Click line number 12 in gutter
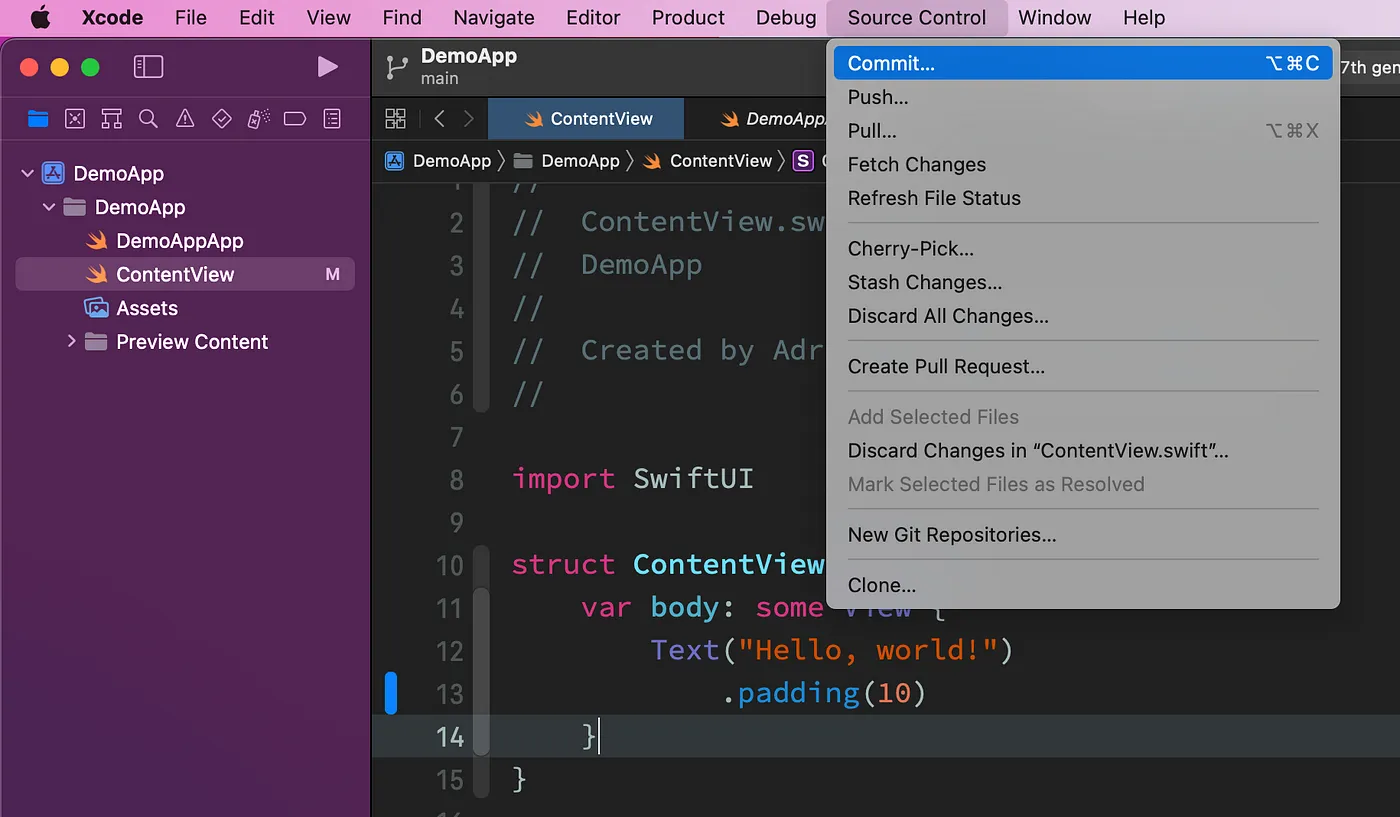The width and height of the screenshot is (1400, 817). pyautogui.click(x=451, y=651)
